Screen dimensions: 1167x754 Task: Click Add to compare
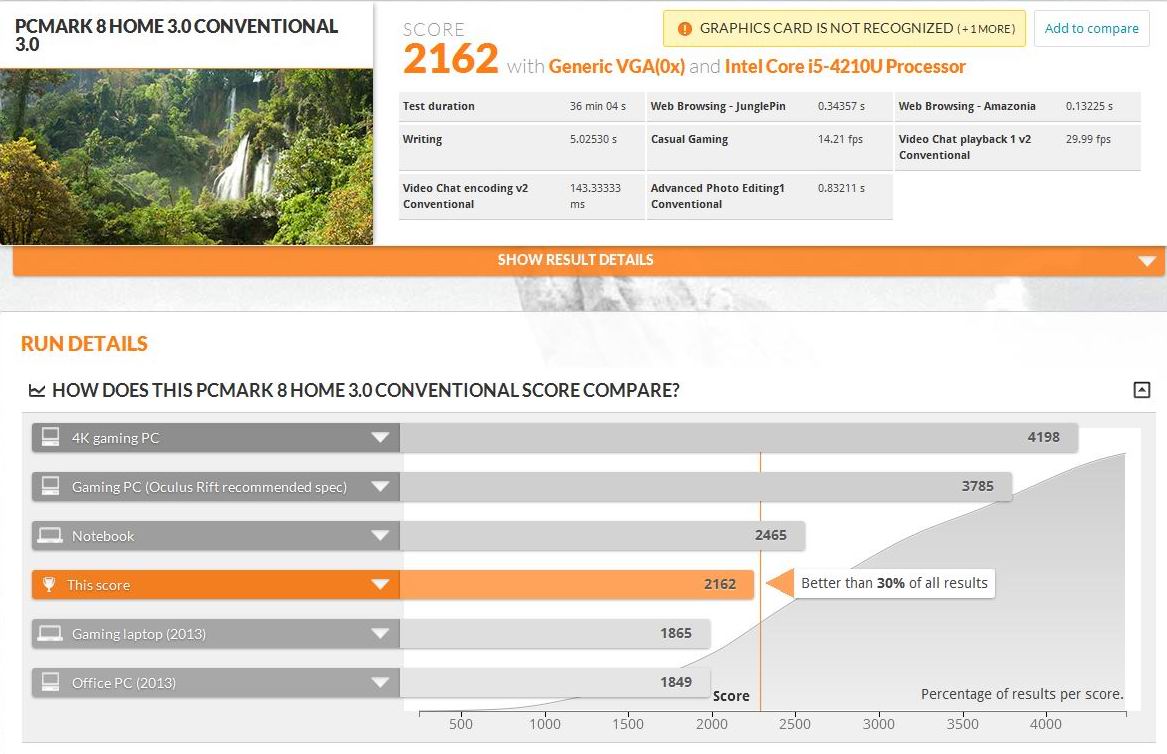1091,29
